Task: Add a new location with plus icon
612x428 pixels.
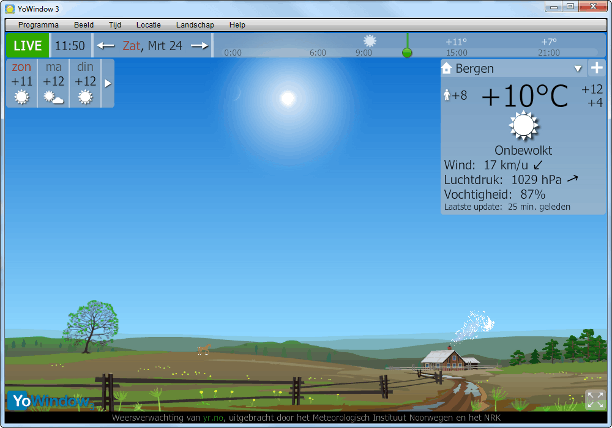Action: pyautogui.click(x=597, y=69)
